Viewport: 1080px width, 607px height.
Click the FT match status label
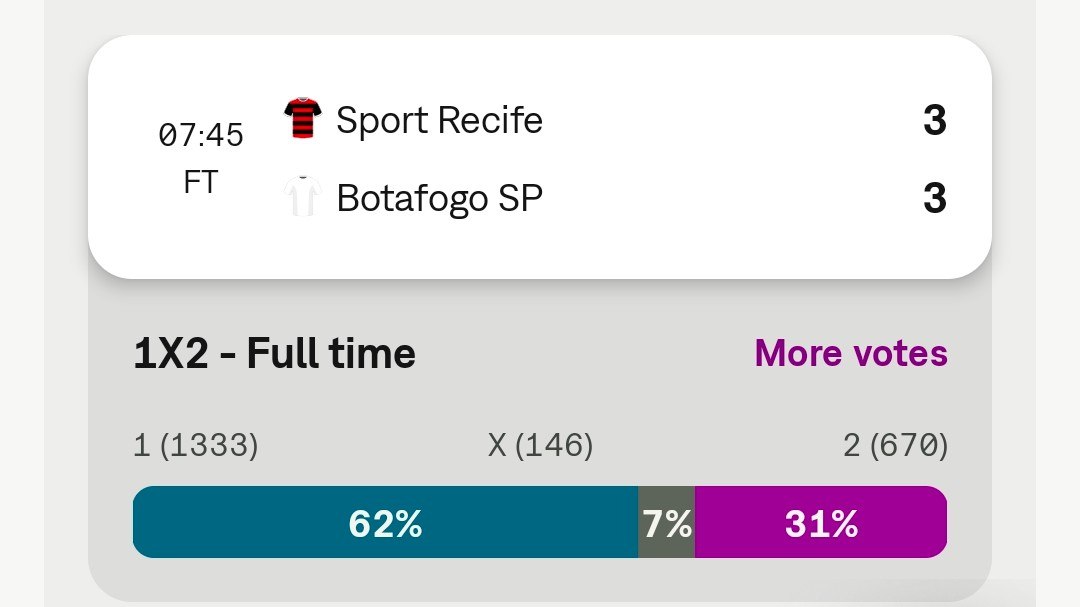coord(200,183)
